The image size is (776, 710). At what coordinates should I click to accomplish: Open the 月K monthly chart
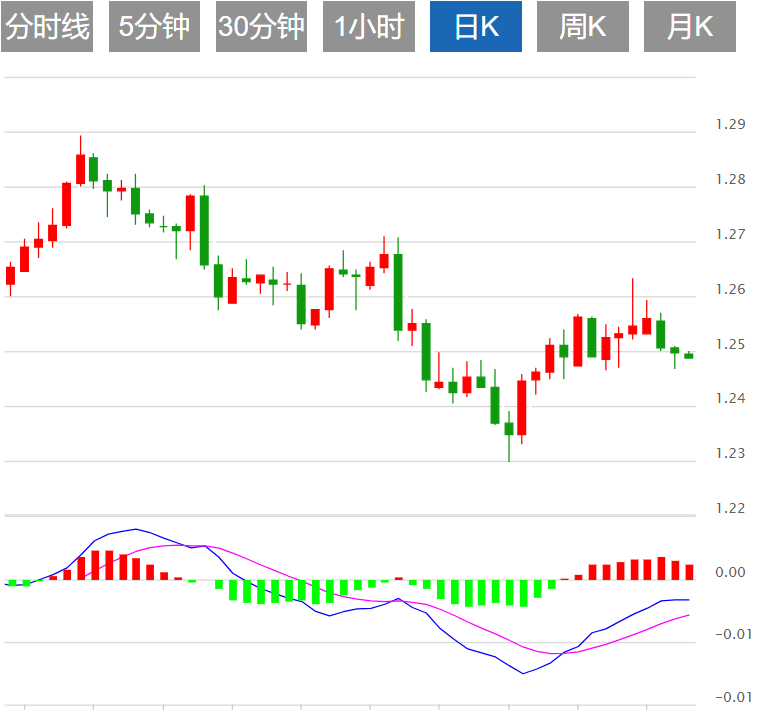[x=690, y=27]
